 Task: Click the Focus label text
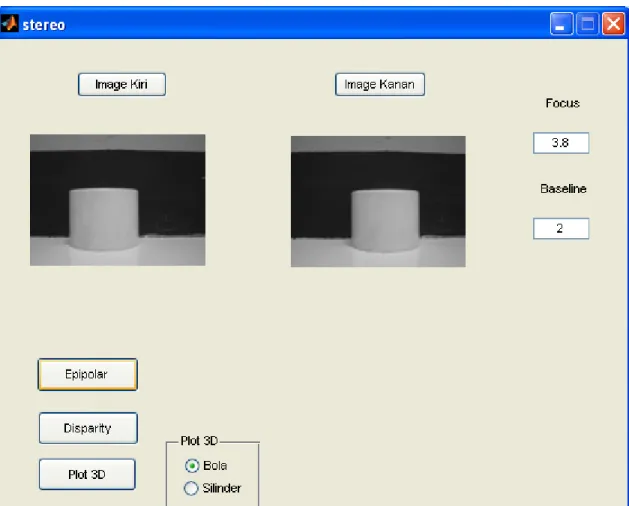click(562, 104)
